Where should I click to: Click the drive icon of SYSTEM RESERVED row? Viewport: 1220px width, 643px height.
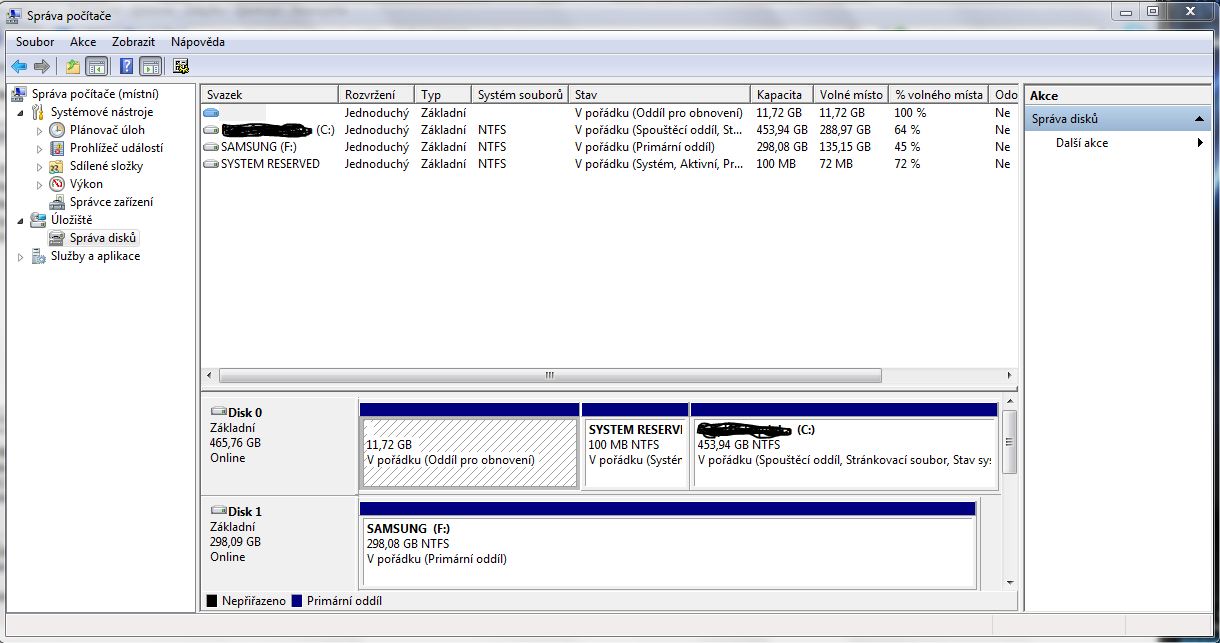coord(210,164)
